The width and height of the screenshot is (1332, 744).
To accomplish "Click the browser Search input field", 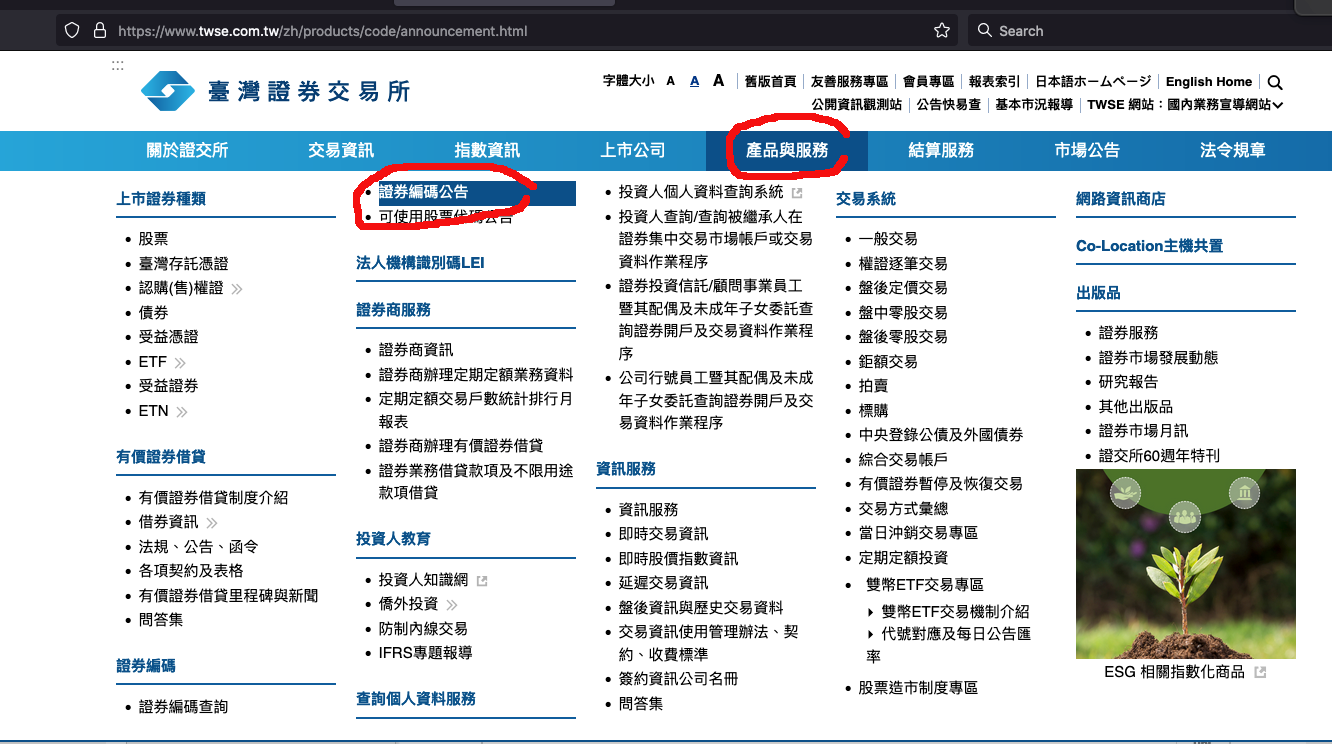I will pyautogui.click(x=1130, y=31).
